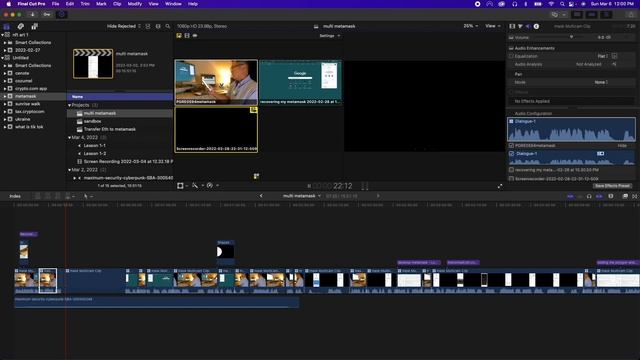640x360 pixels.
Task: Show the Color/filter inspector icon
Action: click(520, 26)
